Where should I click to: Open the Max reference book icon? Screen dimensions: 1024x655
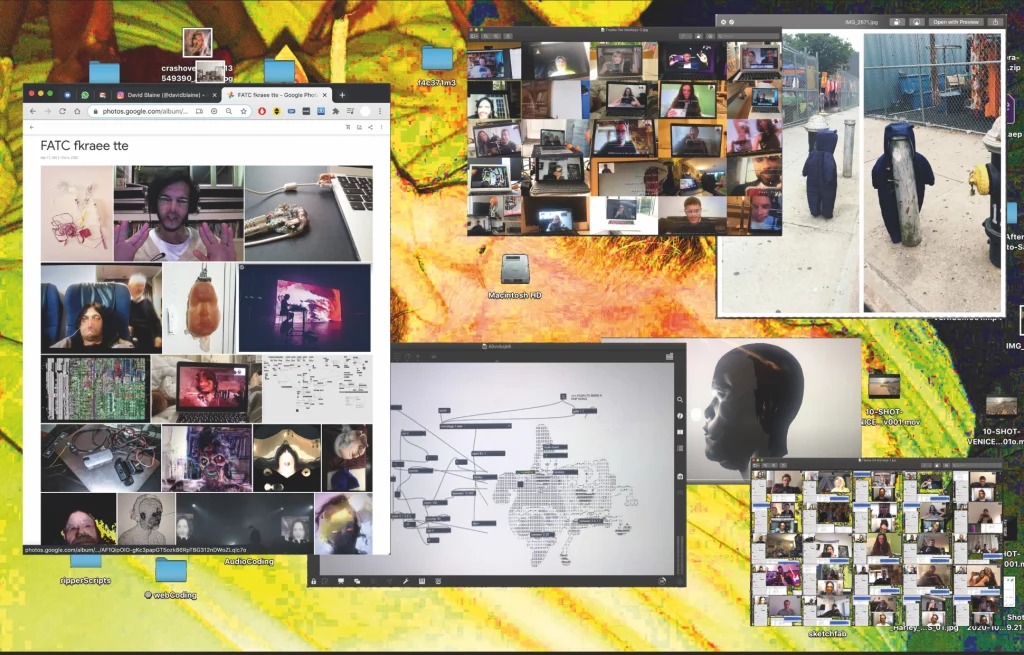pyautogui.click(x=680, y=432)
